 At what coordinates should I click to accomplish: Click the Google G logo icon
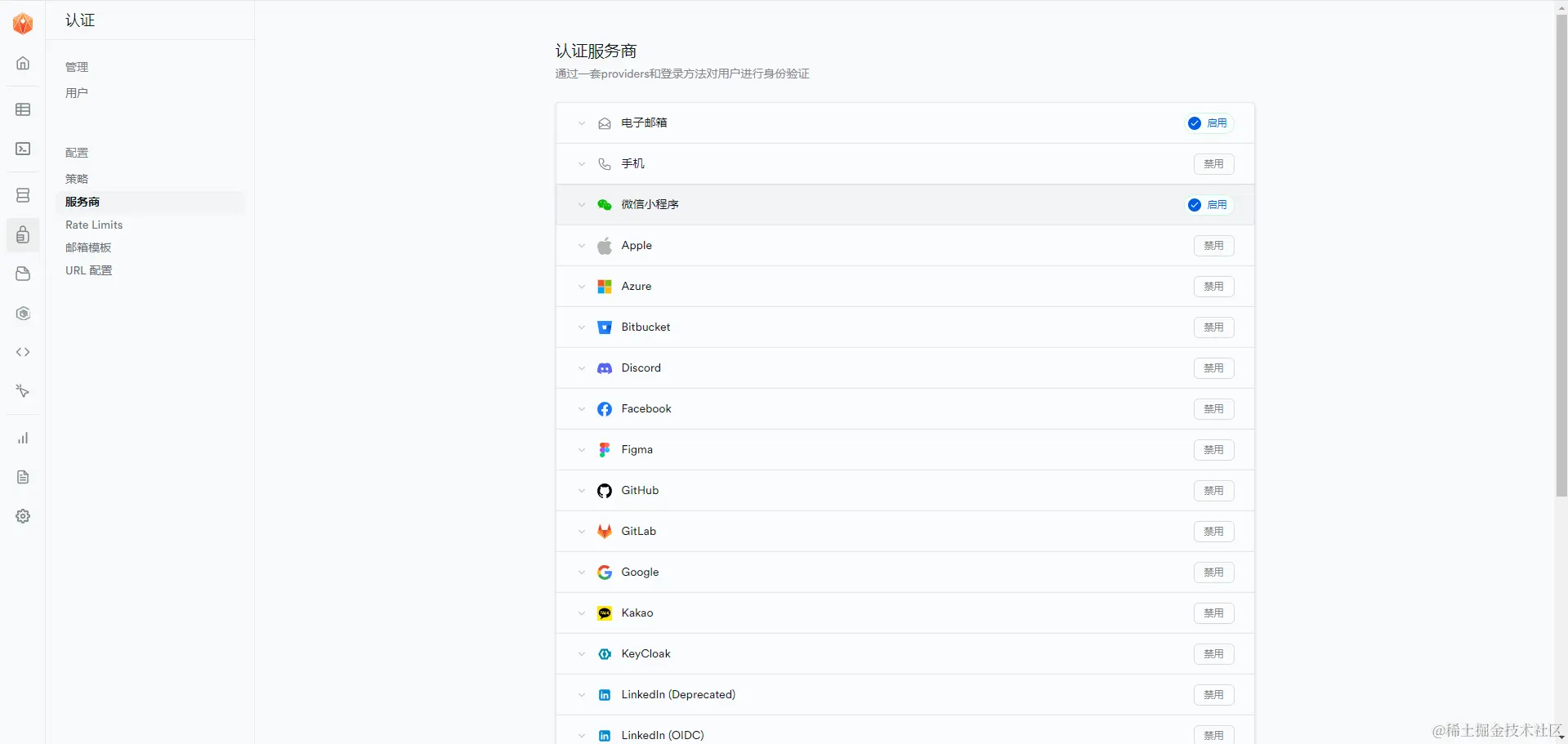tap(605, 572)
